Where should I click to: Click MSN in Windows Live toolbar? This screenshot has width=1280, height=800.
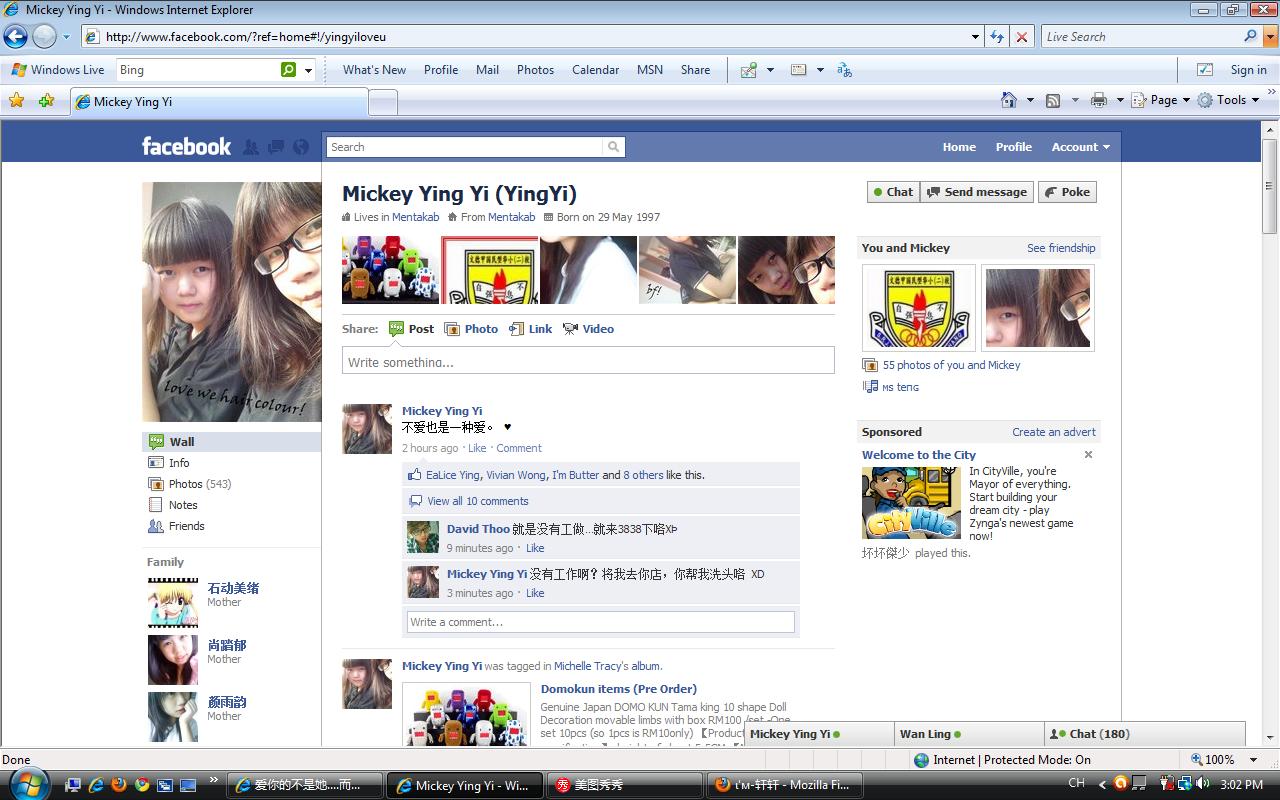point(650,70)
